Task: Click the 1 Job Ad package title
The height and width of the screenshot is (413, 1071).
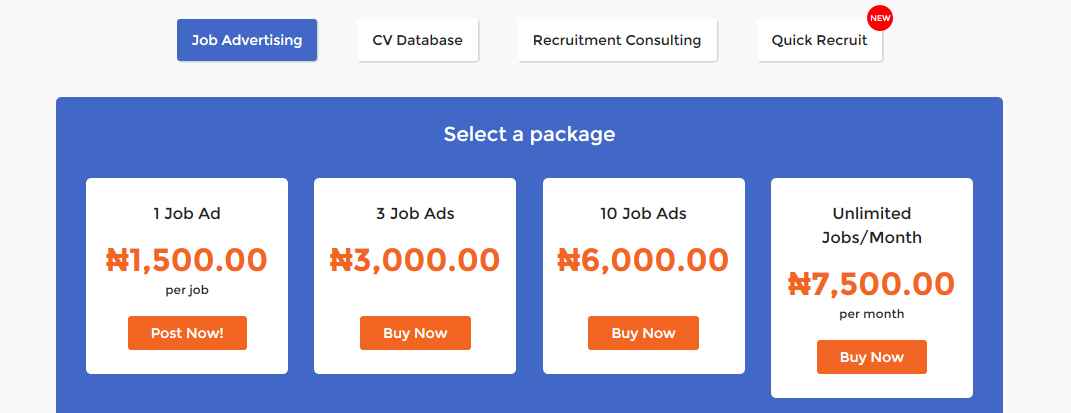Action: (187, 214)
